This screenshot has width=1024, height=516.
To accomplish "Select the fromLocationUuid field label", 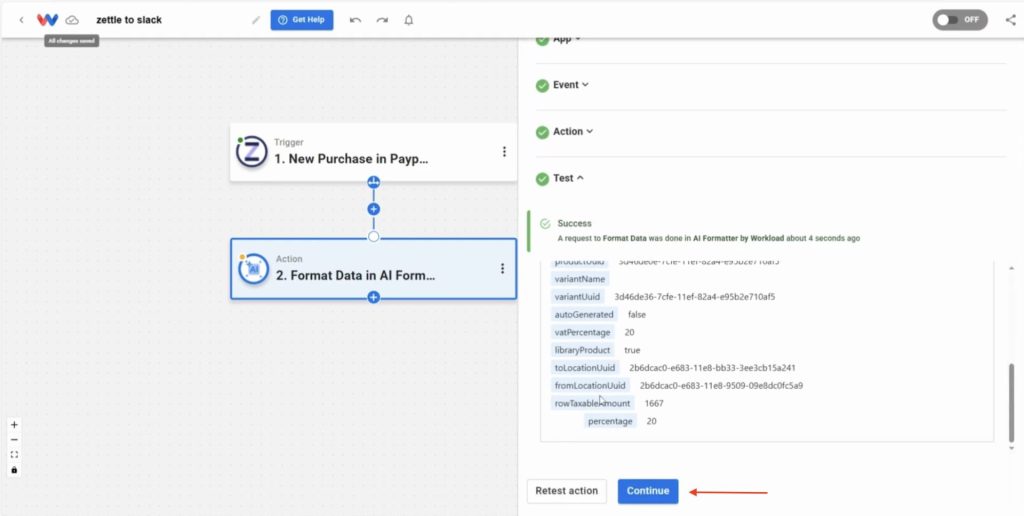I will (x=590, y=385).
